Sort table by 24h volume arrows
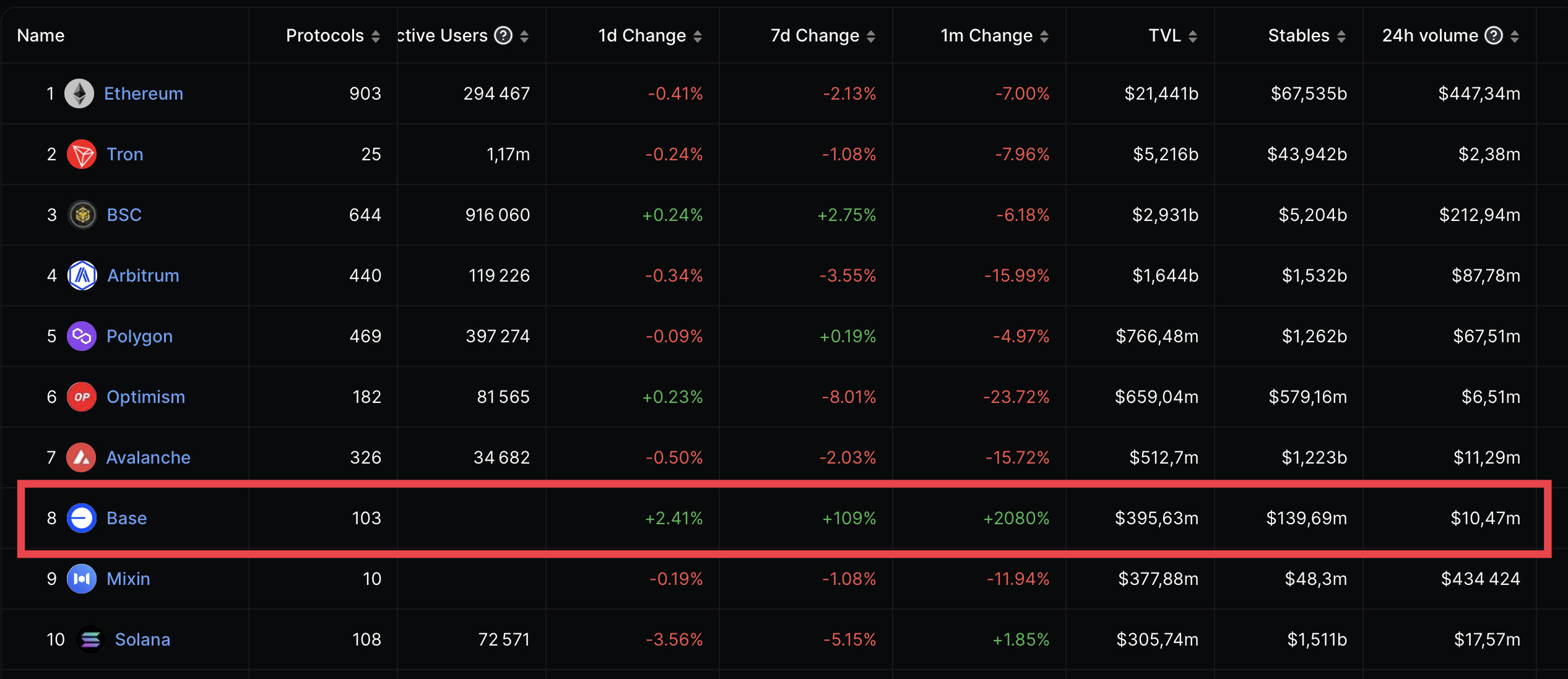 [x=1515, y=37]
